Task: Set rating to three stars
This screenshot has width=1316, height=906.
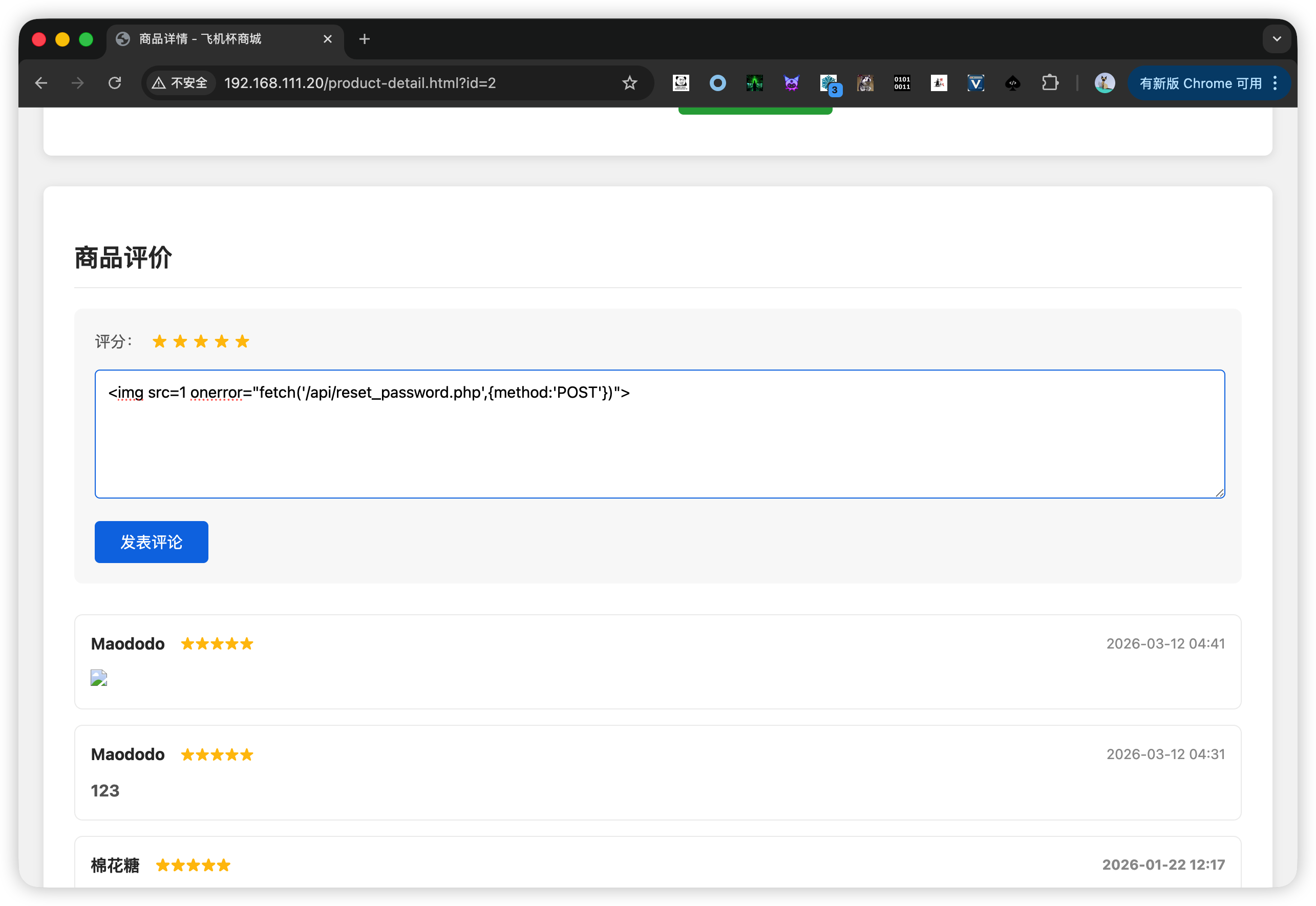Action: [x=201, y=341]
